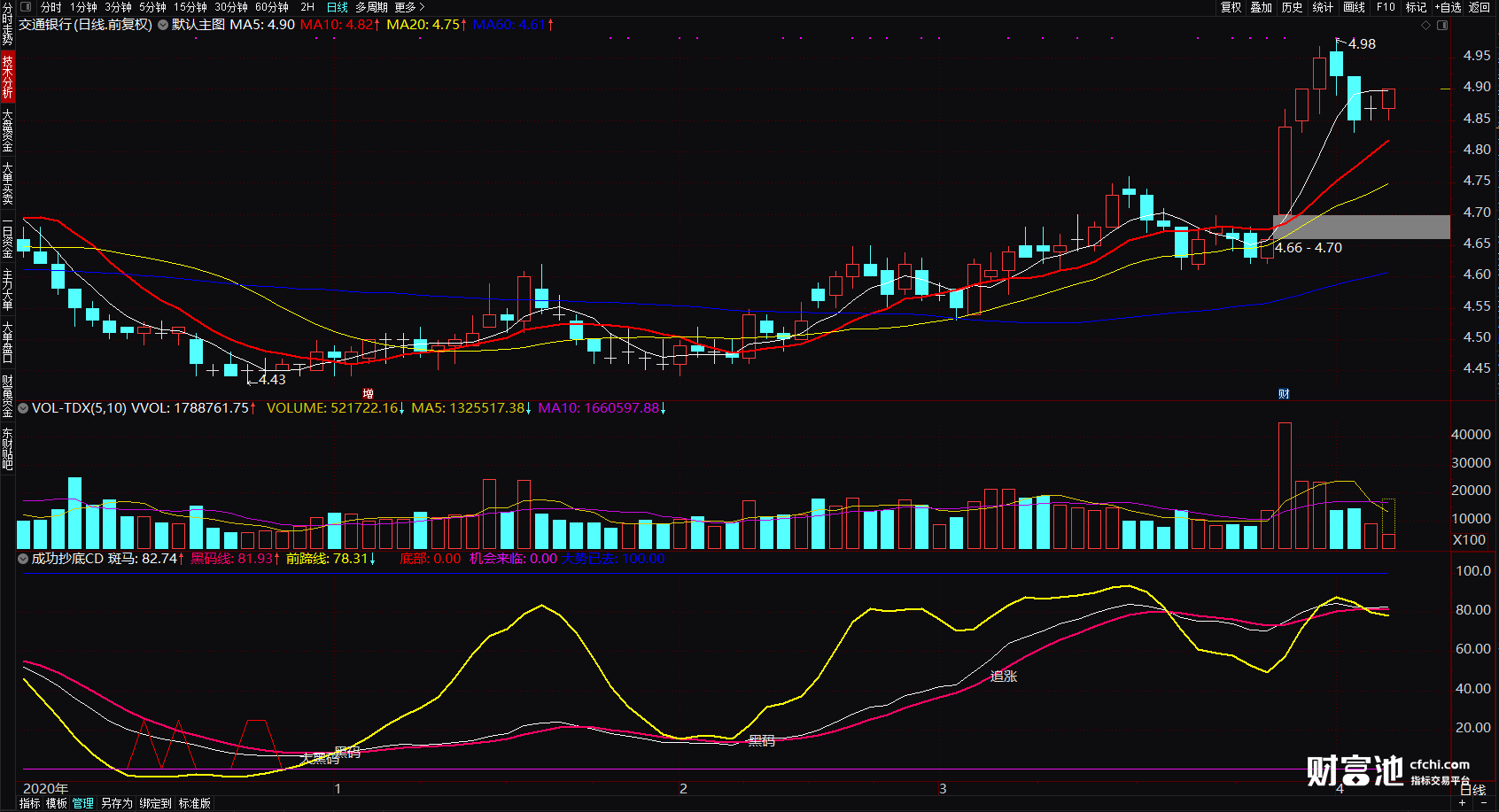Activate the 画线 drawing tool button

(1354, 7)
